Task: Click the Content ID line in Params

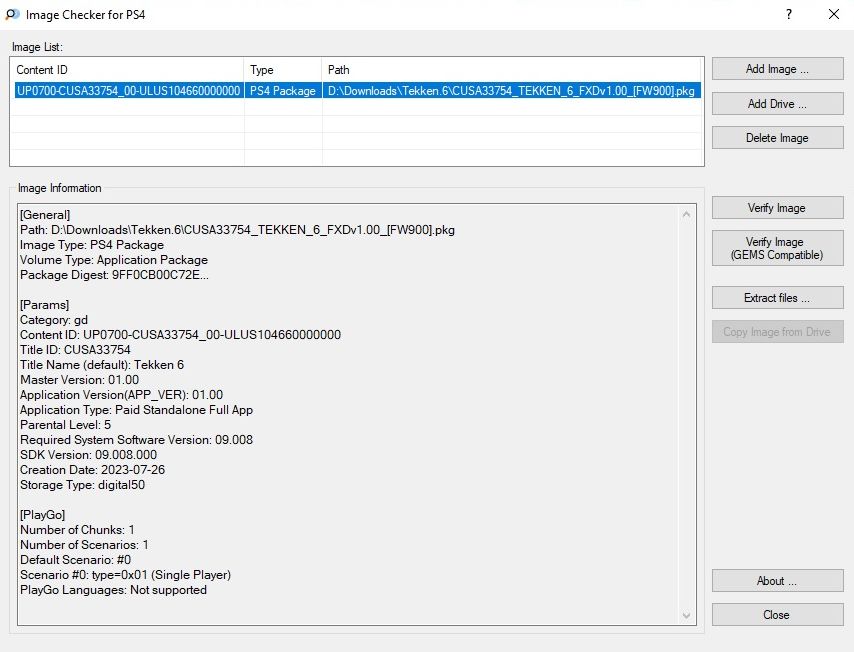Action: 180,334
